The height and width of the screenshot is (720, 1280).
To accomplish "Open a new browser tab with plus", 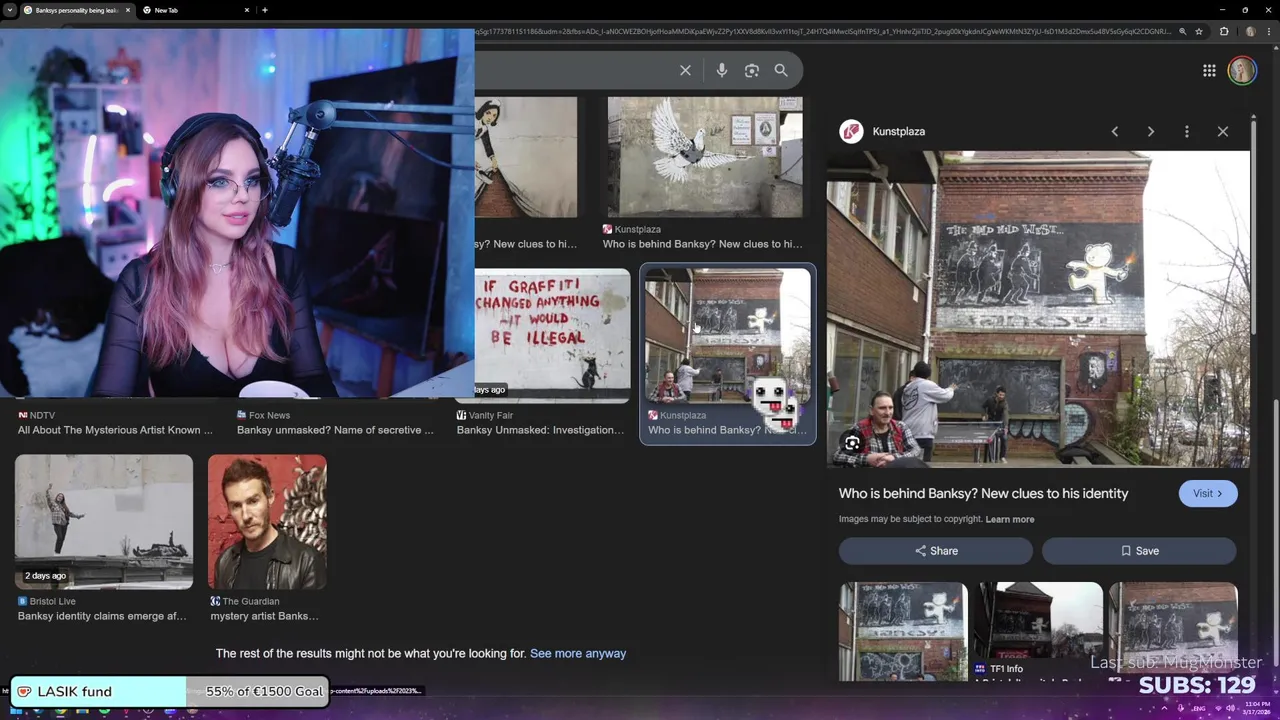I will 264,10.
